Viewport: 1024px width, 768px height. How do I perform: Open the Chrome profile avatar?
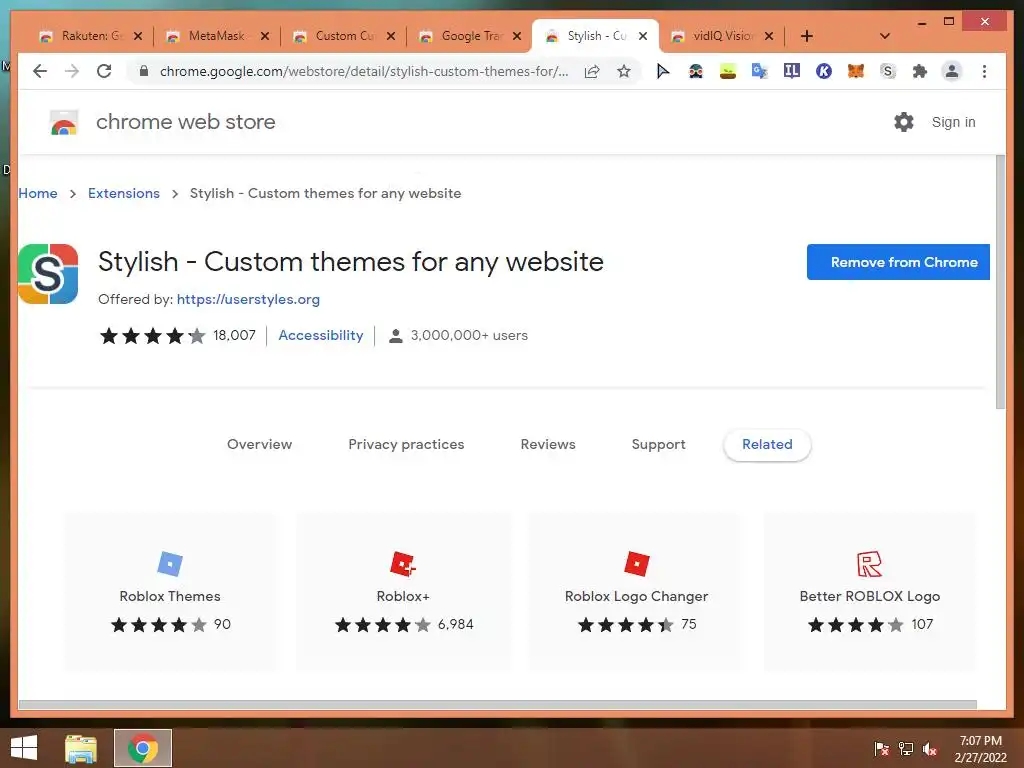[x=952, y=71]
